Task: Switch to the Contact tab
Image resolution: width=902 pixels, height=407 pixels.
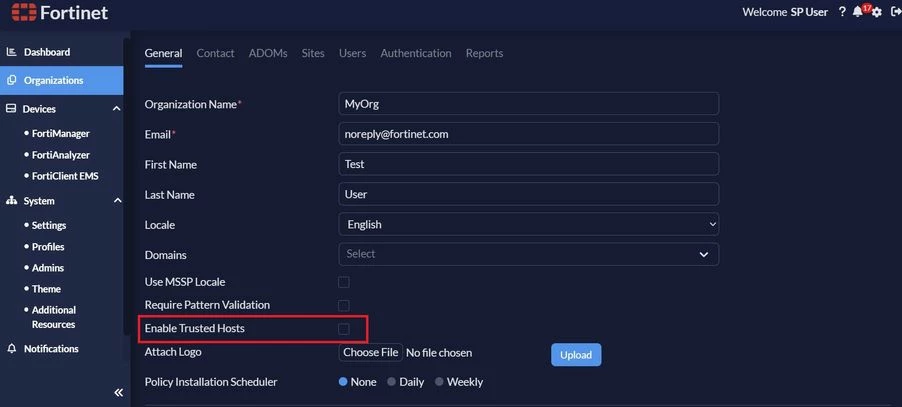Action: (215, 53)
